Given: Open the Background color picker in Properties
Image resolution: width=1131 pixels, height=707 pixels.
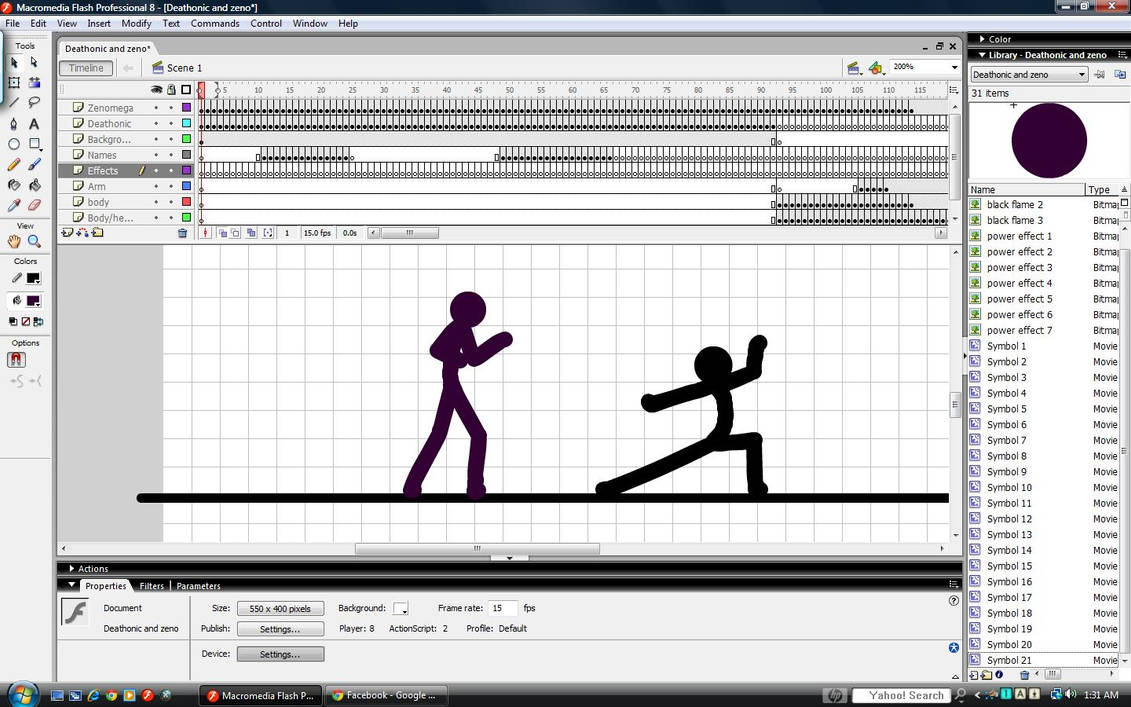Looking at the screenshot, I should pyautogui.click(x=401, y=608).
